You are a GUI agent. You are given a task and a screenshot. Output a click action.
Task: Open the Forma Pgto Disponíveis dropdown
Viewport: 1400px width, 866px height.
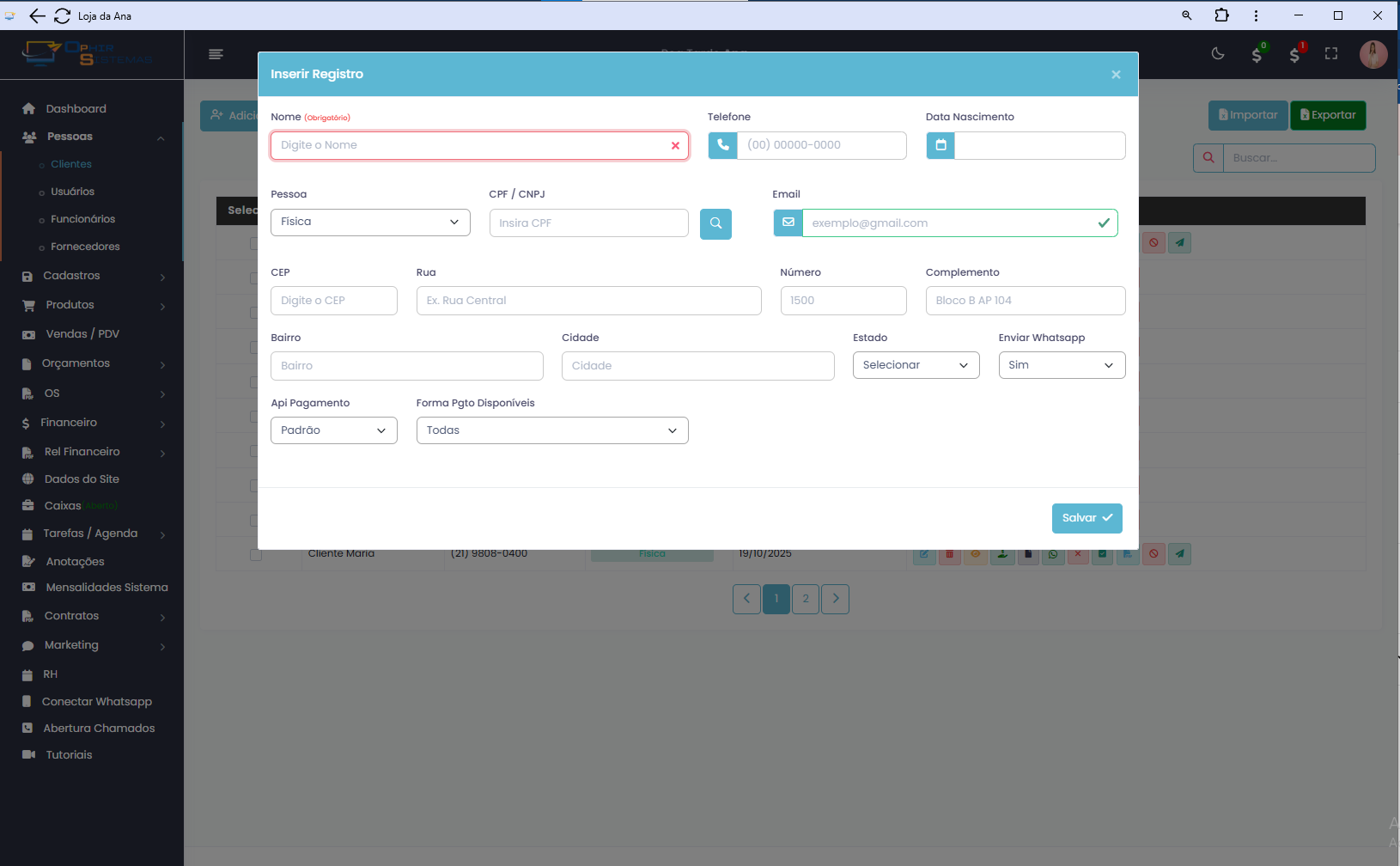click(552, 430)
